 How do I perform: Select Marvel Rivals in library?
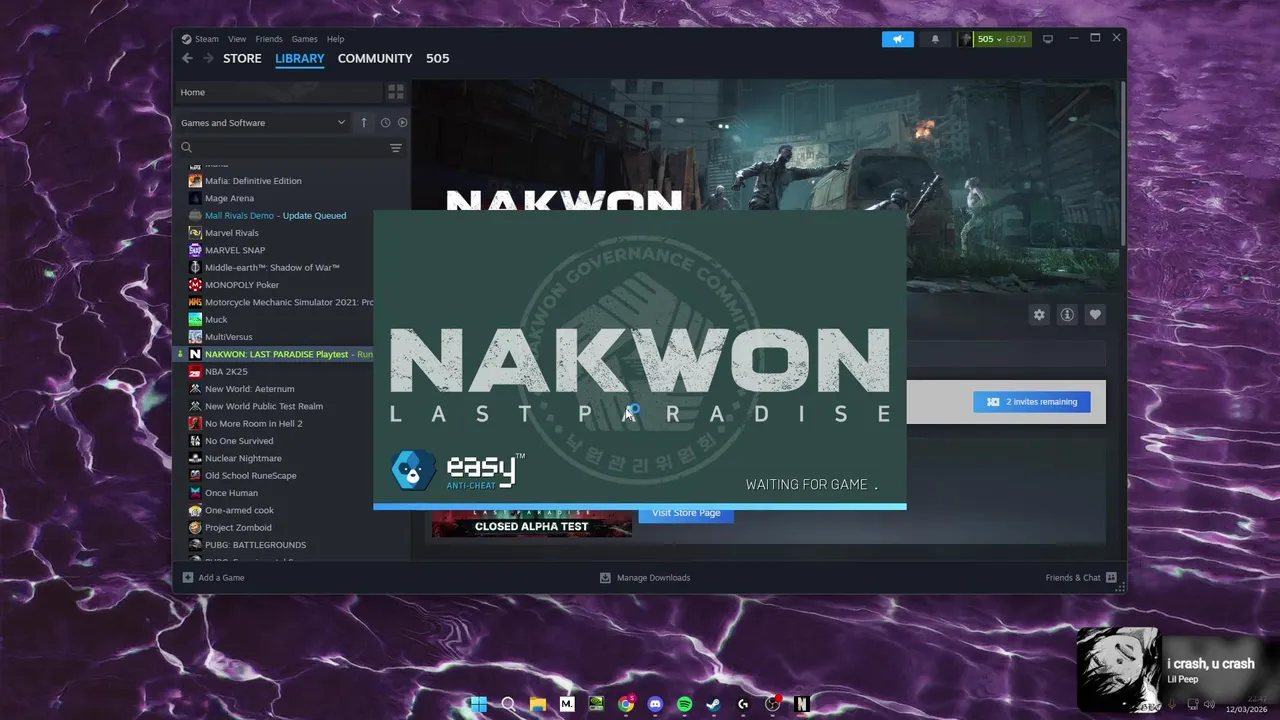pyautogui.click(x=231, y=233)
